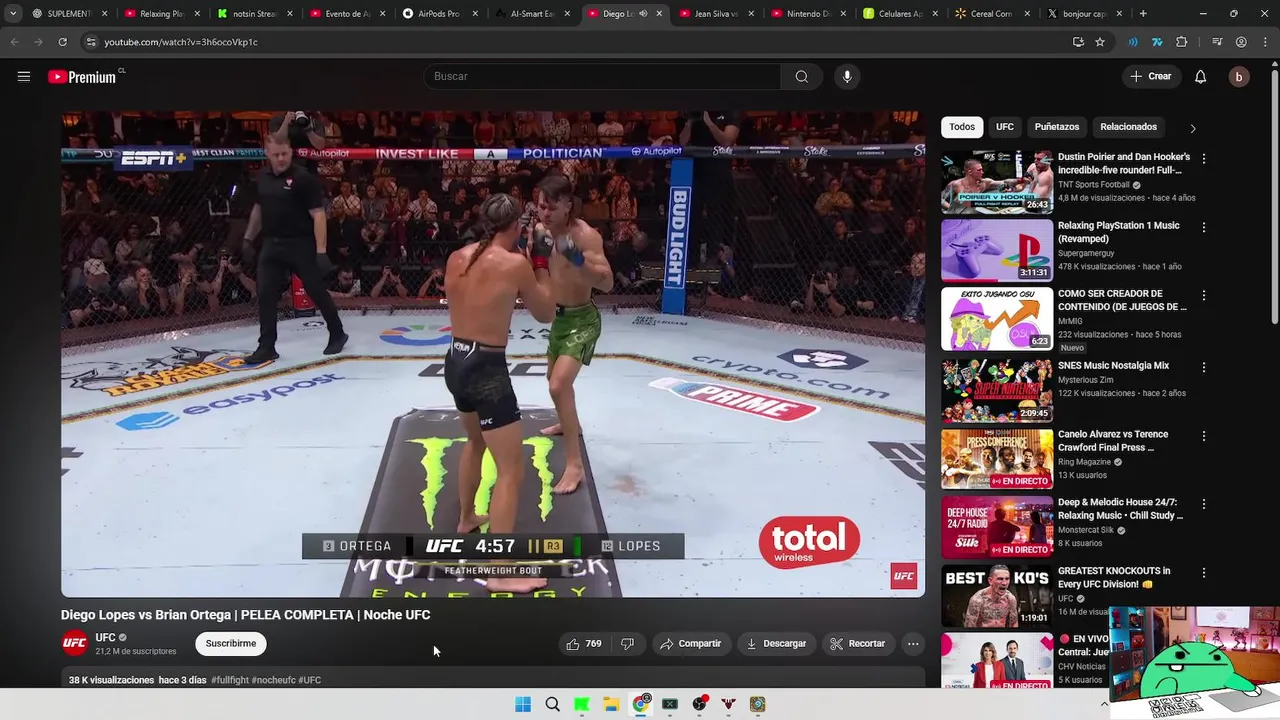Open options menu for Canelo Alvarez video
The height and width of the screenshot is (720, 1280).
click(1203, 436)
